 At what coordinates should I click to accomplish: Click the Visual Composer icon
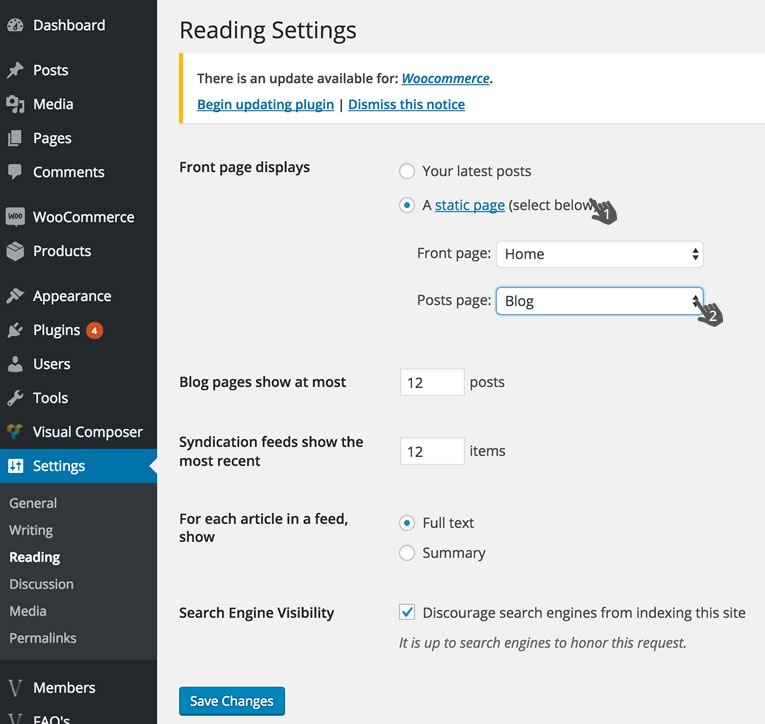coord(15,432)
